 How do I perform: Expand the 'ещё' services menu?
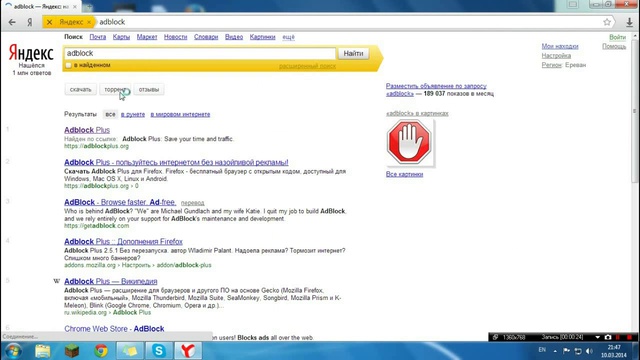click(288, 37)
